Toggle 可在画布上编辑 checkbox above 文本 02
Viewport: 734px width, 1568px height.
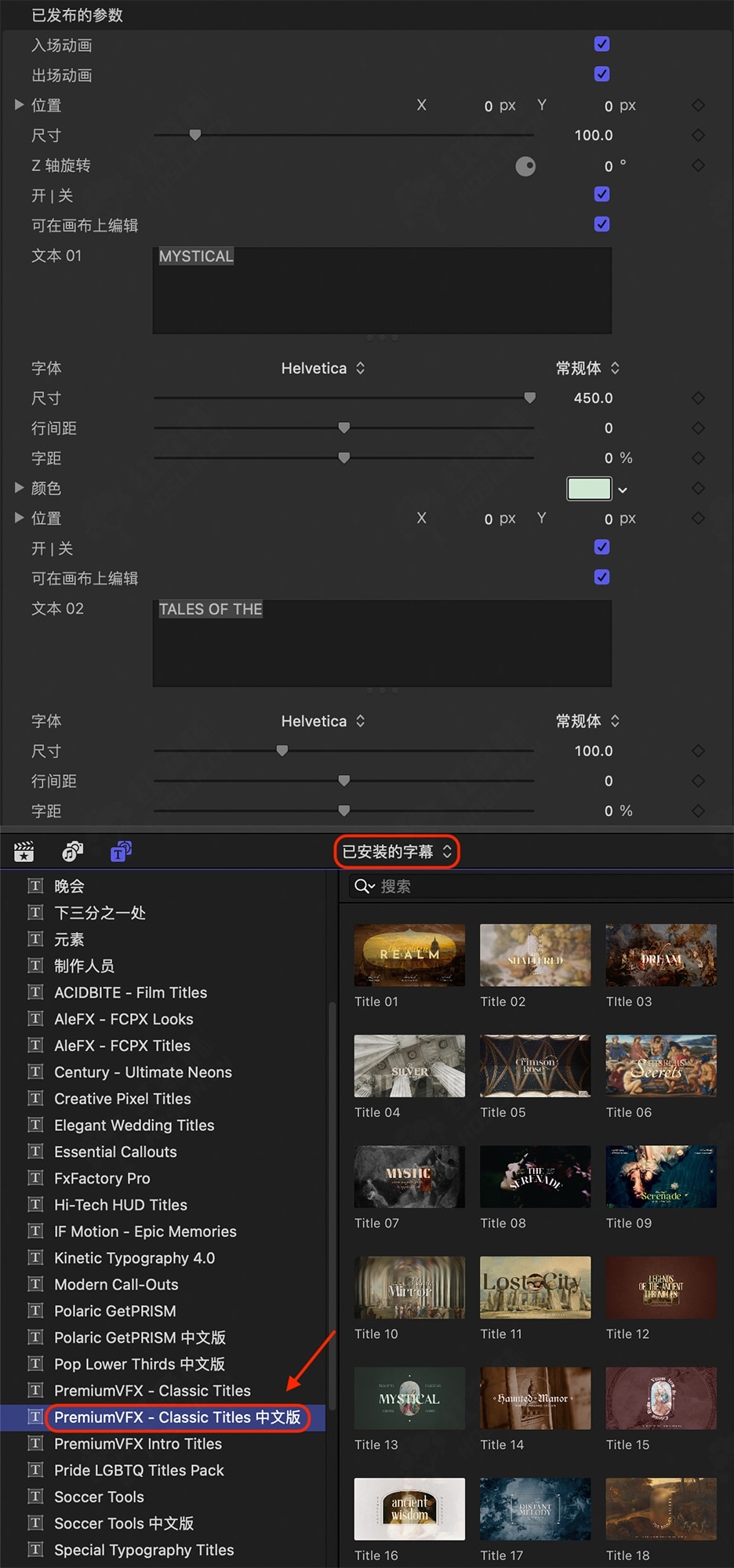(x=602, y=577)
